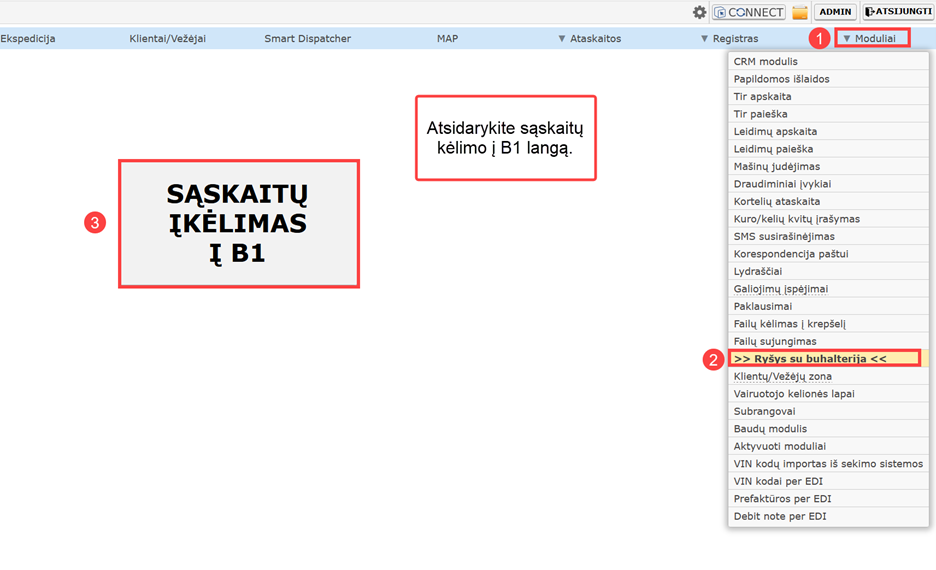The height and width of the screenshot is (570, 936).
Task: Select Tir apskaita
Action: pyautogui.click(x=829, y=96)
